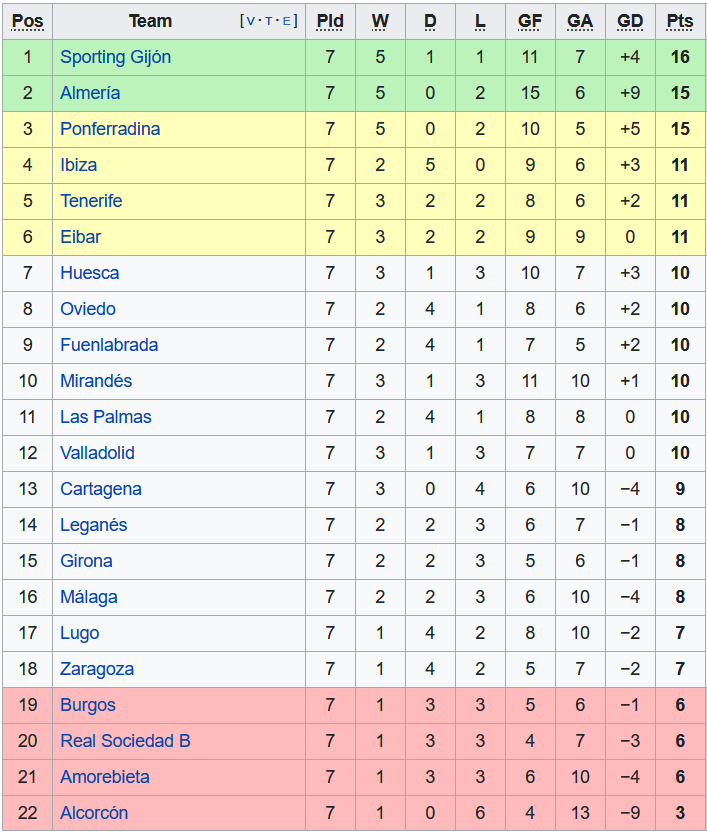
Task: Open the Valladolid team page
Action: [97, 453]
